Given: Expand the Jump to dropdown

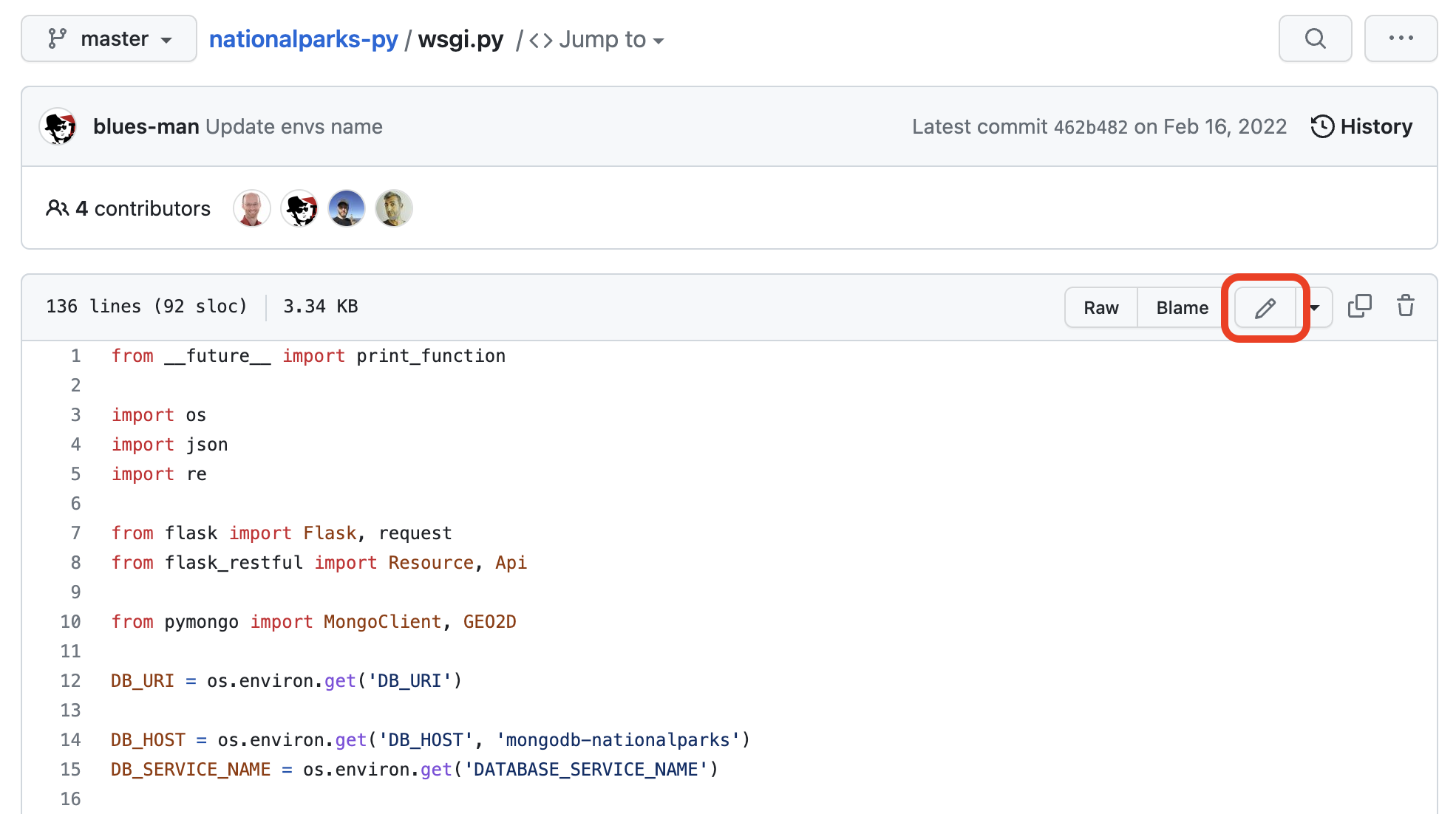Looking at the screenshot, I should [x=597, y=40].
